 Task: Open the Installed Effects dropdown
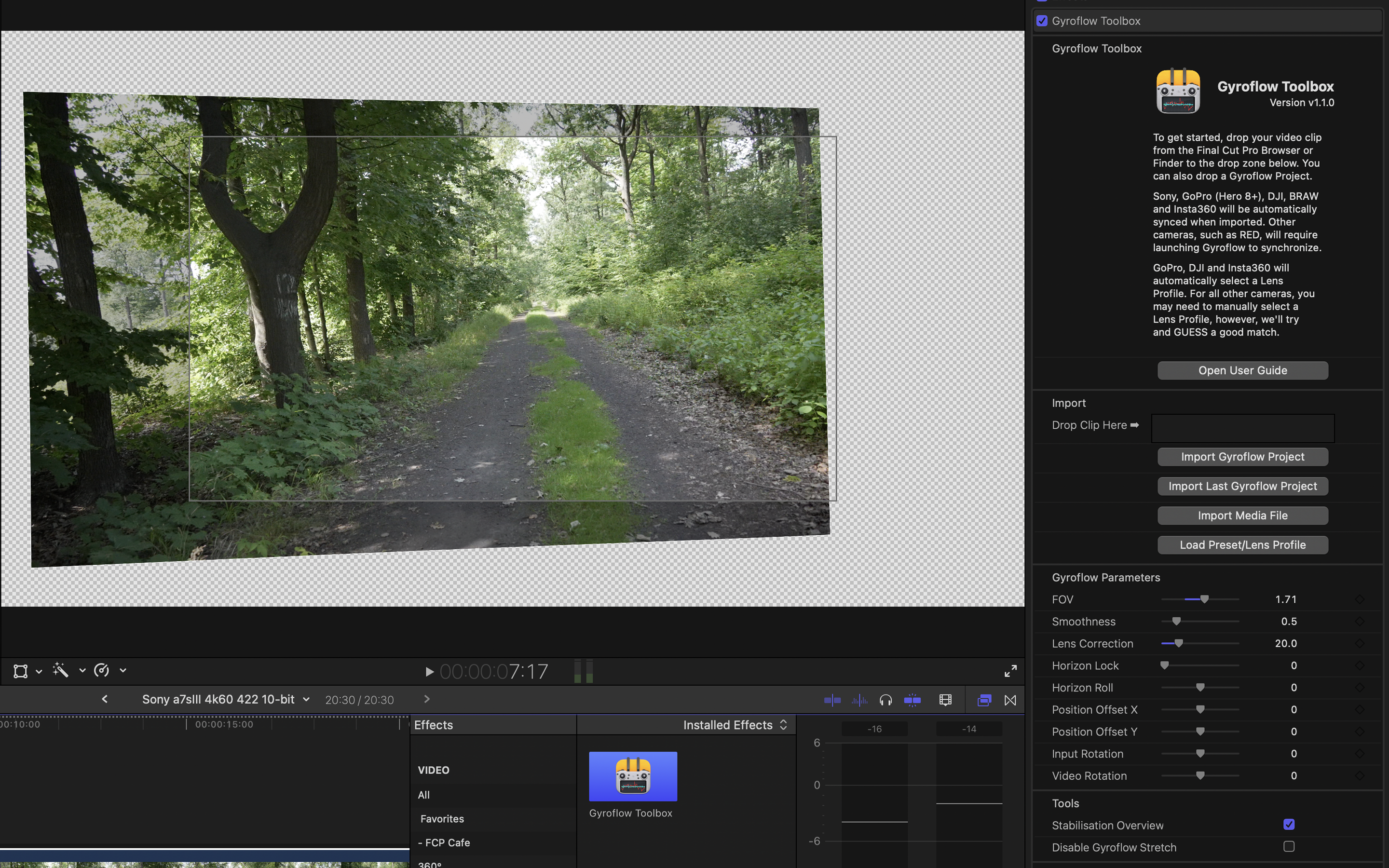coord(735,724)
